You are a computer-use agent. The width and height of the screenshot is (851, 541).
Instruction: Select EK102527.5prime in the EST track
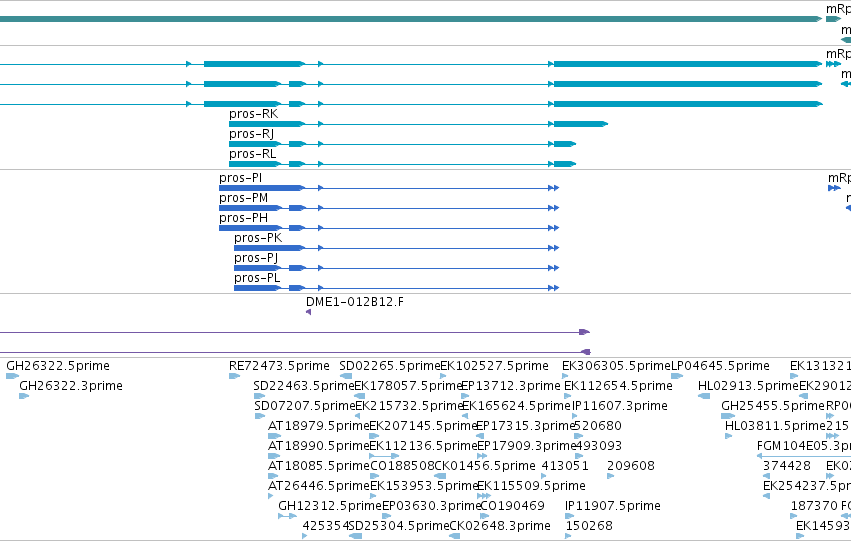tap(494, 366)
